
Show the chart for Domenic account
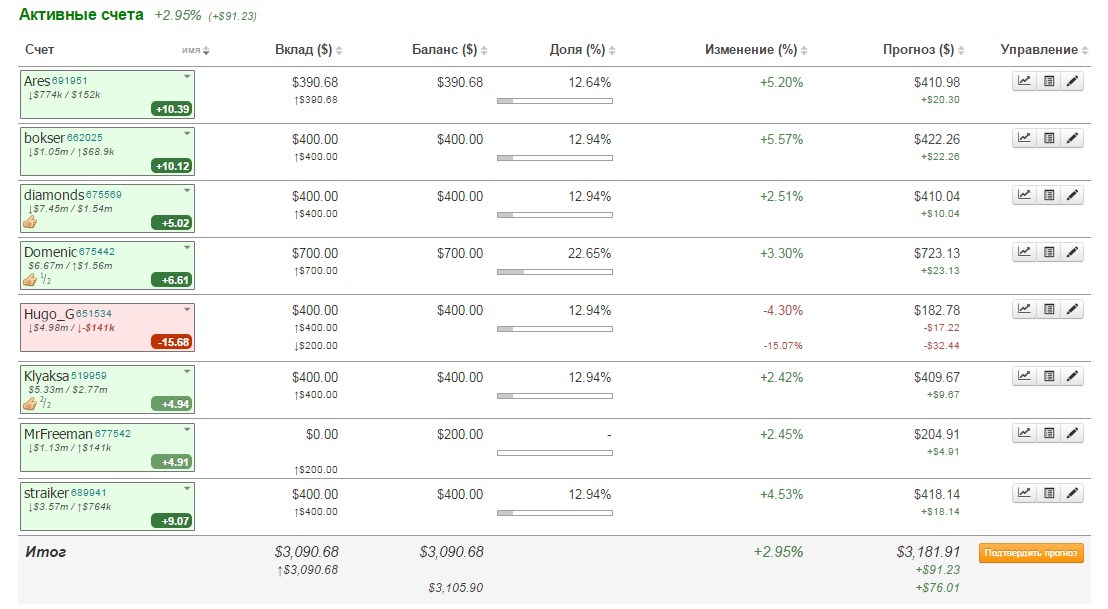point(1024,253)
